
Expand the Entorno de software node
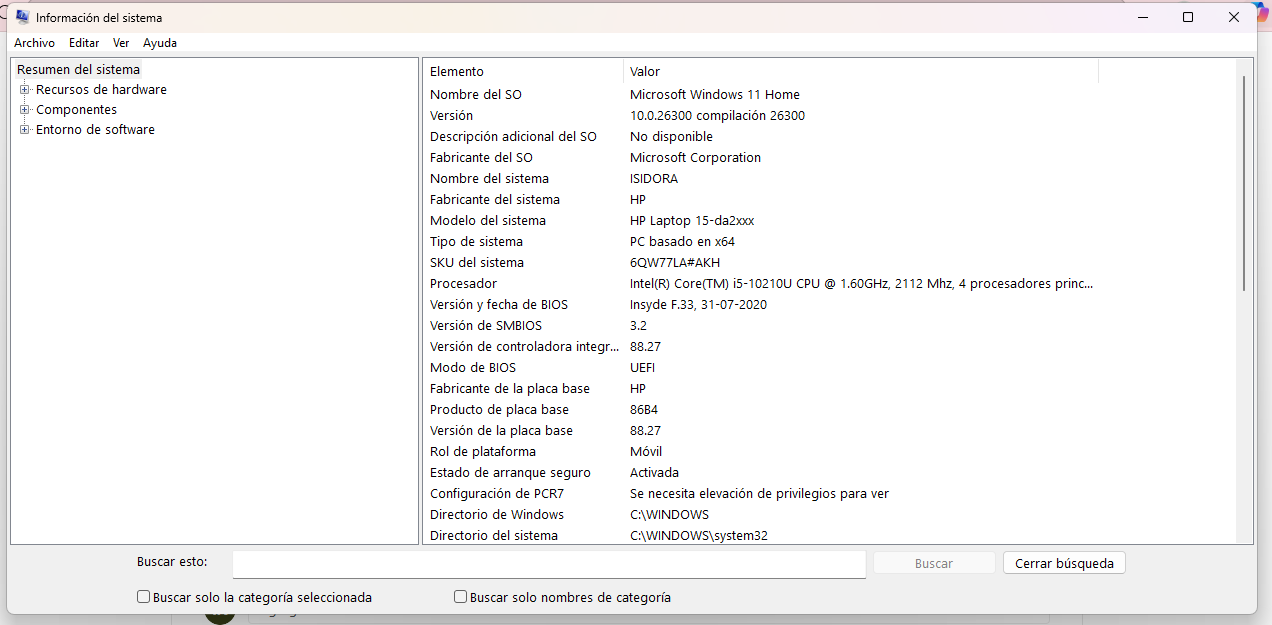click(25, 130)
